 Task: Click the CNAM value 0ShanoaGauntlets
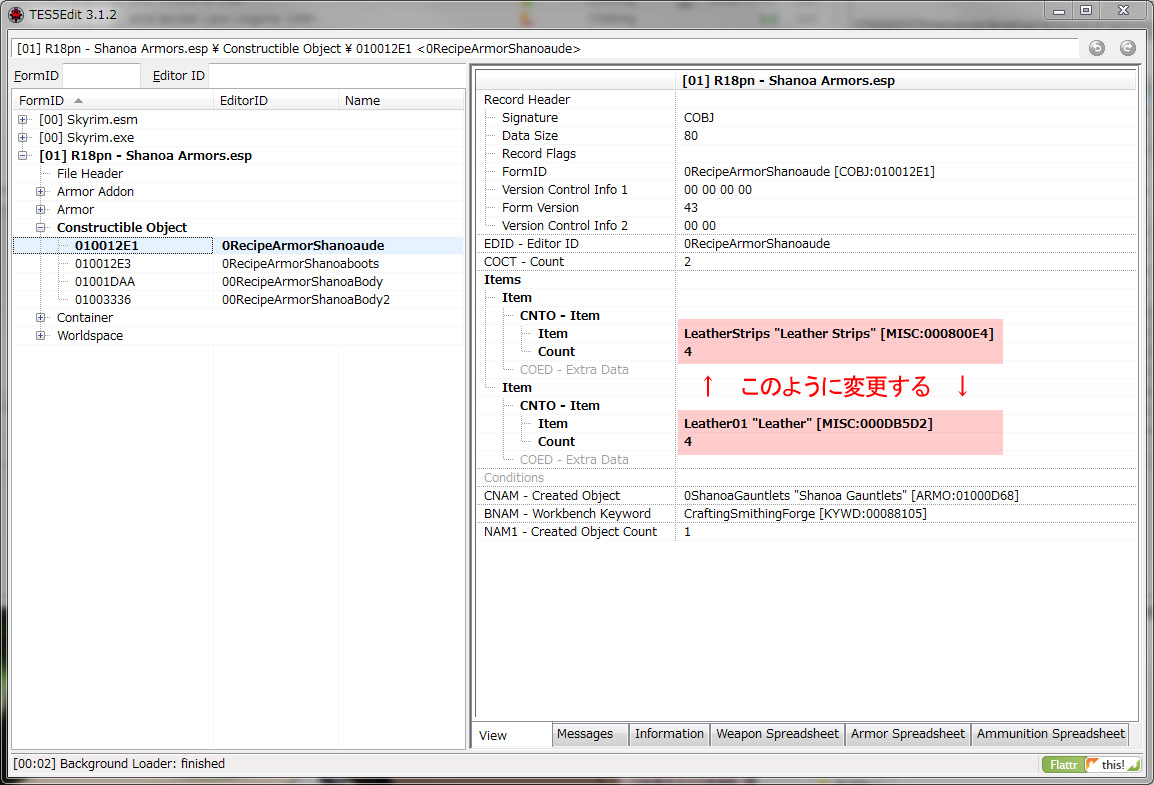coord(851,496)
